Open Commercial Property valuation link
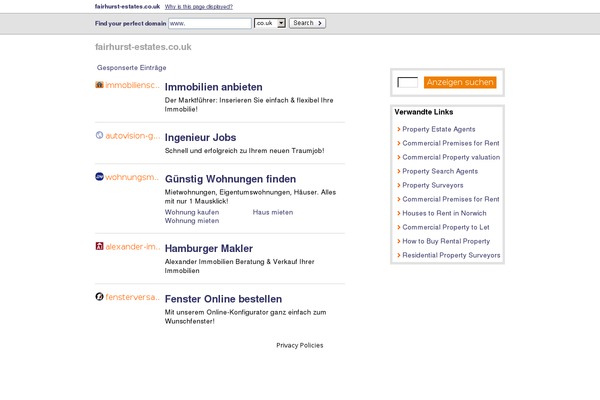This screenshot has width=600, height=400. [451, 157]
